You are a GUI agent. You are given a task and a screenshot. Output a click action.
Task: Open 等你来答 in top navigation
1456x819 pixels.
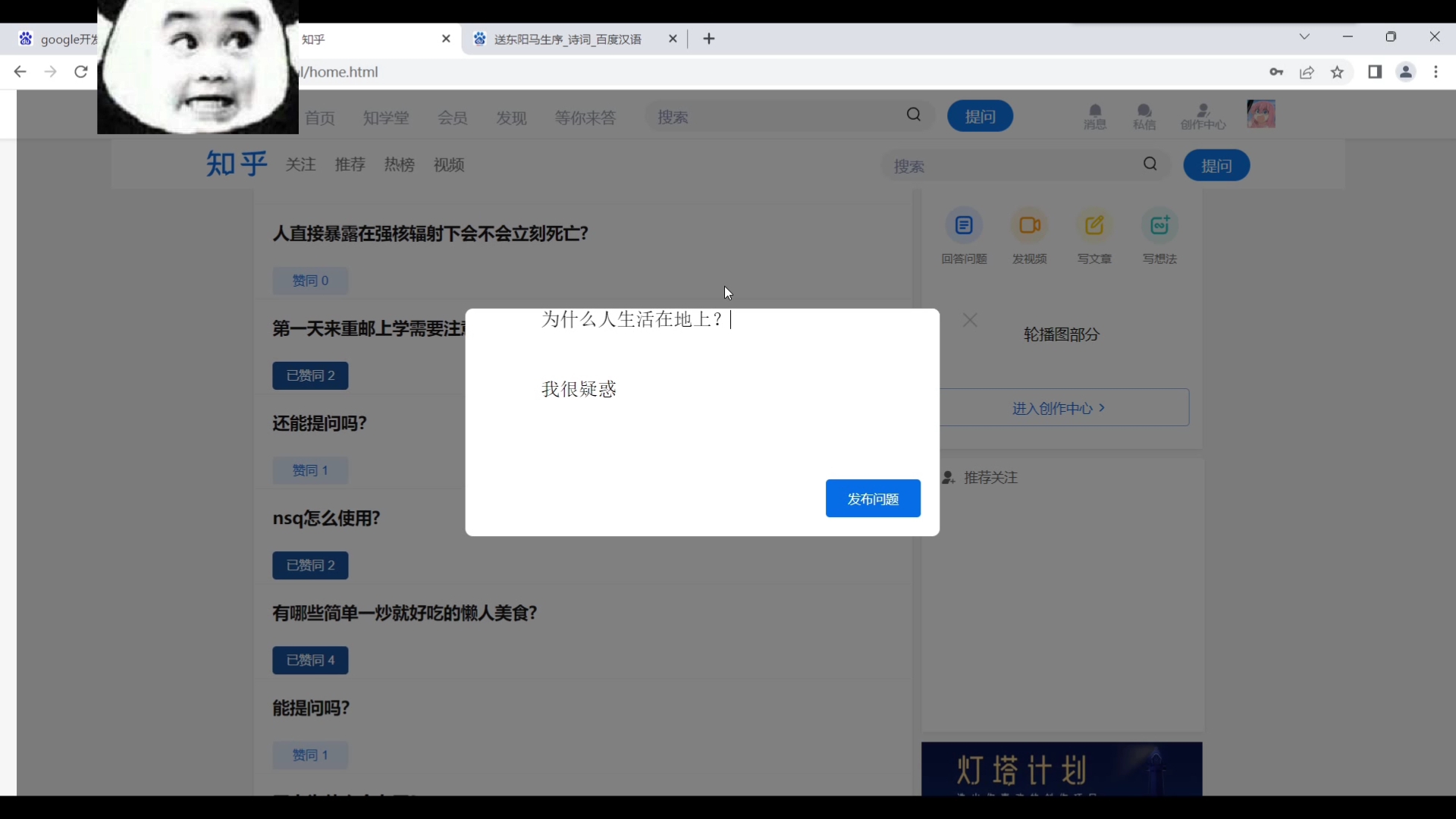click(585, 118)
